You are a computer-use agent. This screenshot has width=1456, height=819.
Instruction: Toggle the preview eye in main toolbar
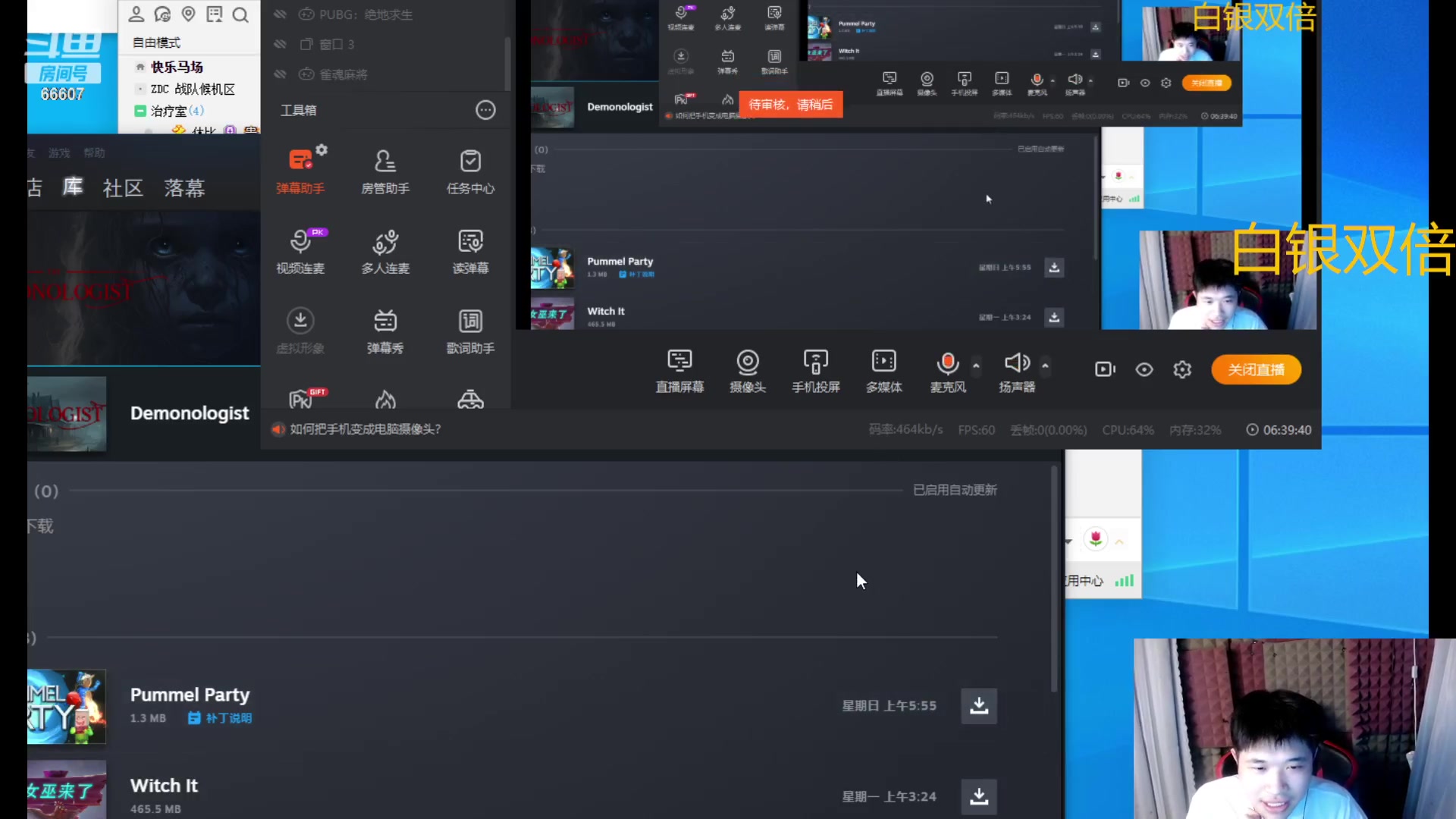click(1144, 369)
